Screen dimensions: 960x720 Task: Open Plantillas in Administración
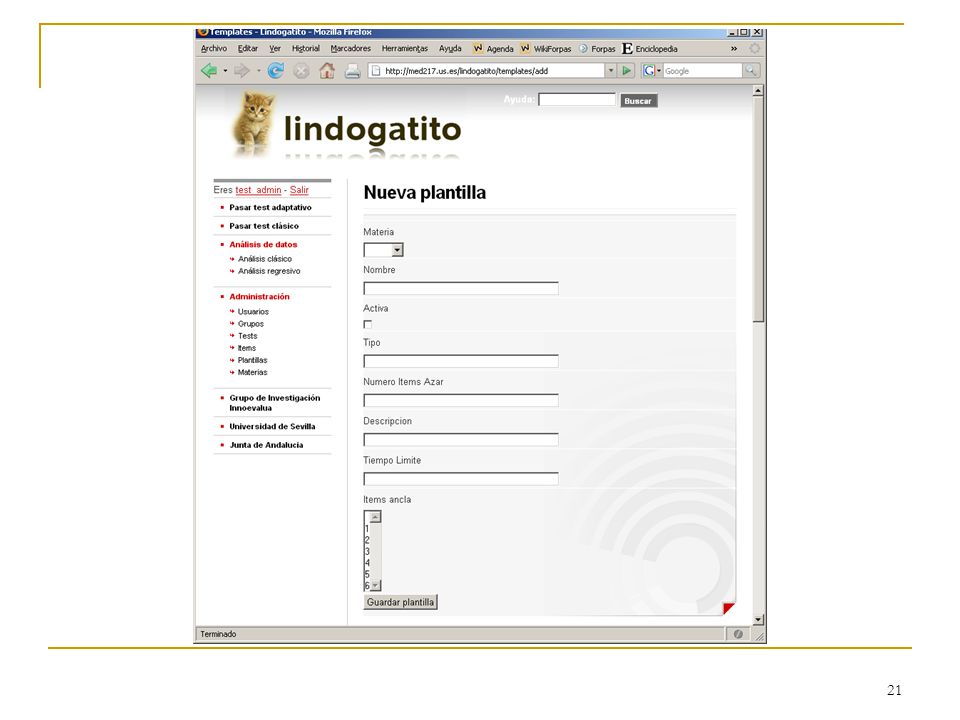(x=252, y=360)
